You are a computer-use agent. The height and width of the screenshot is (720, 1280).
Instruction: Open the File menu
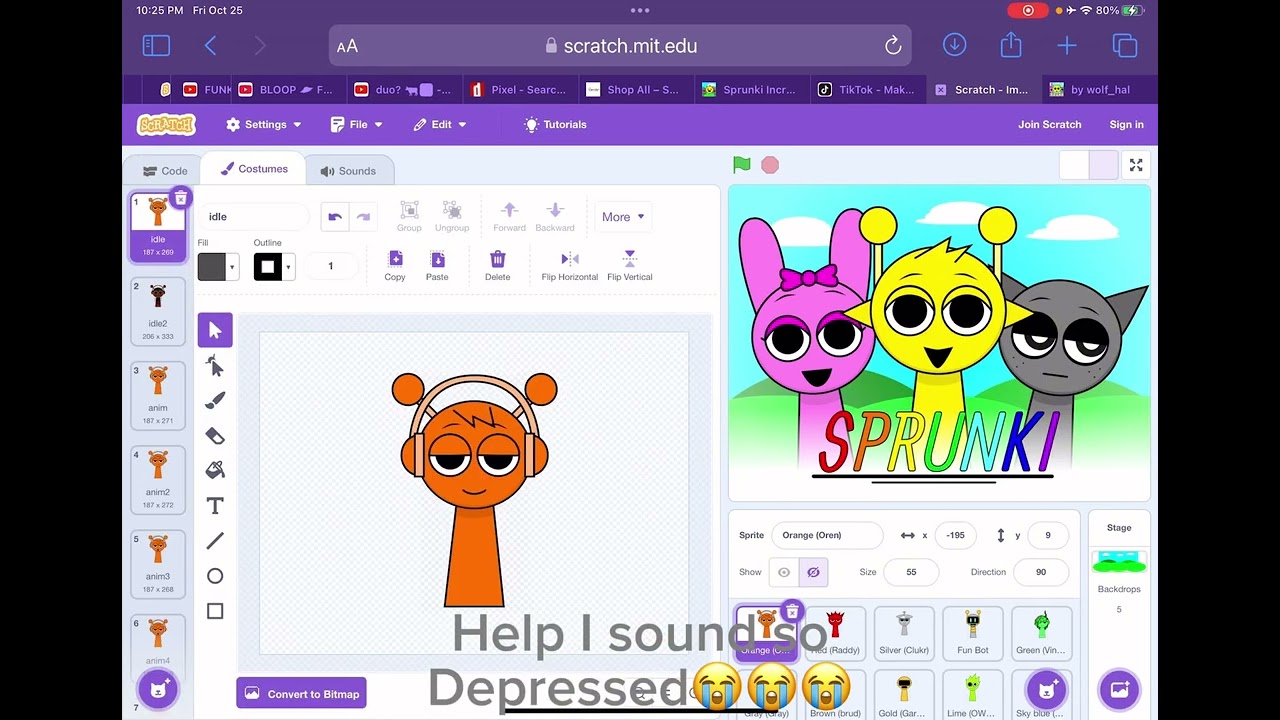[358, 124]
